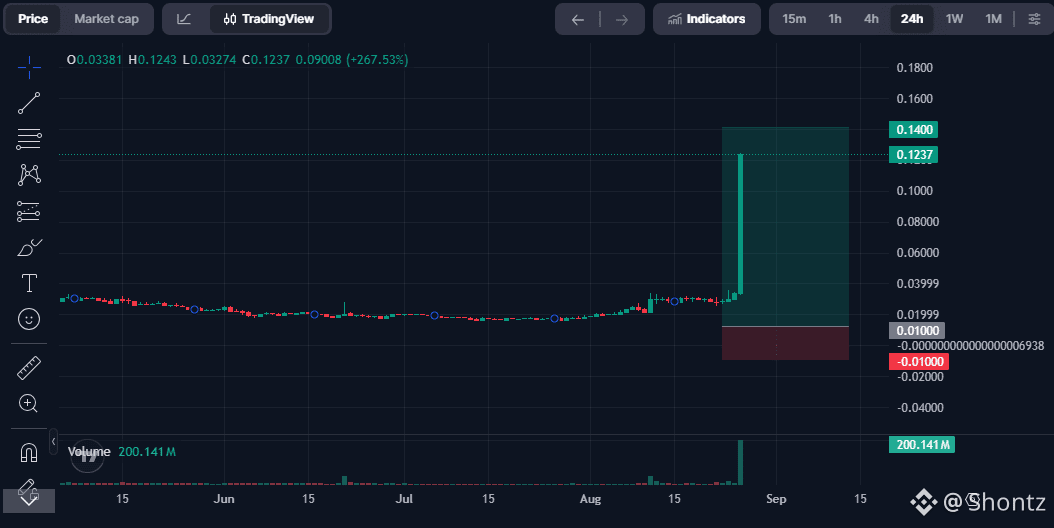
Task: Click the 0.1237 current price label
Action: pyautogui.click(x=913, y=155)
